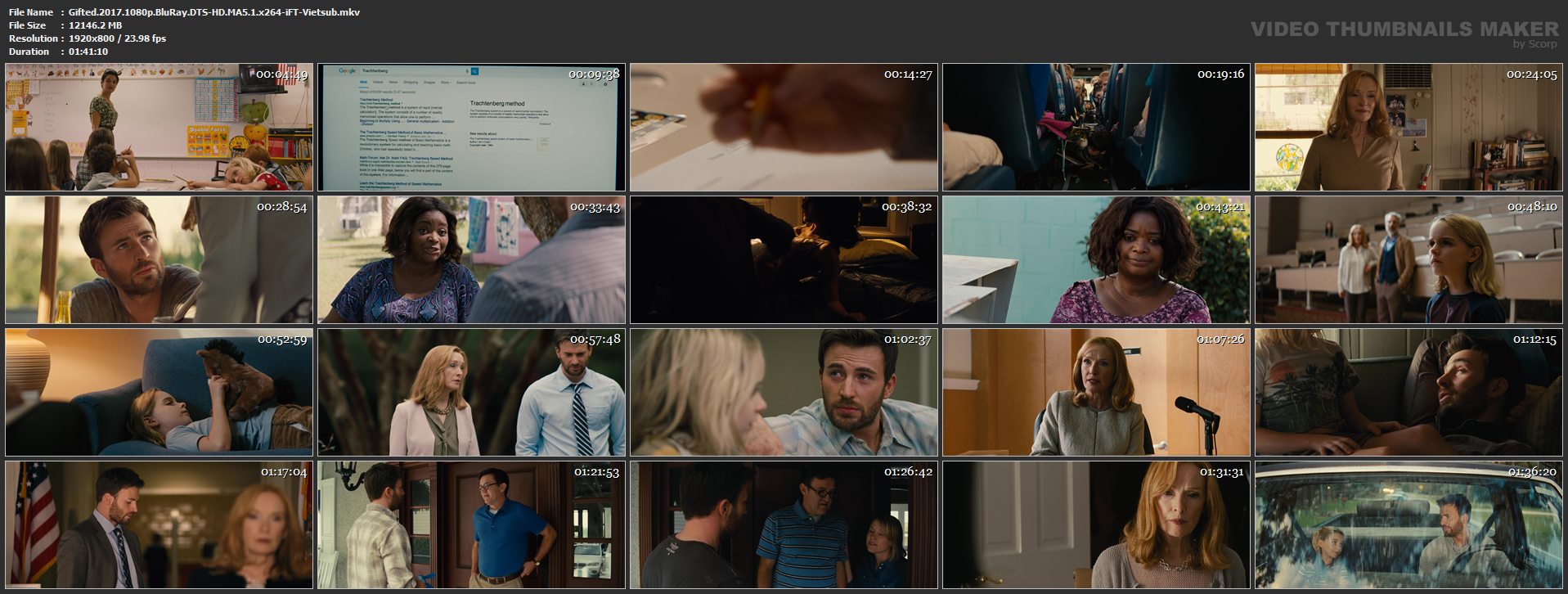Select the thumbnail at 00:14:27
Viewport: 1568px width, 594px height.
click(784, 128)
